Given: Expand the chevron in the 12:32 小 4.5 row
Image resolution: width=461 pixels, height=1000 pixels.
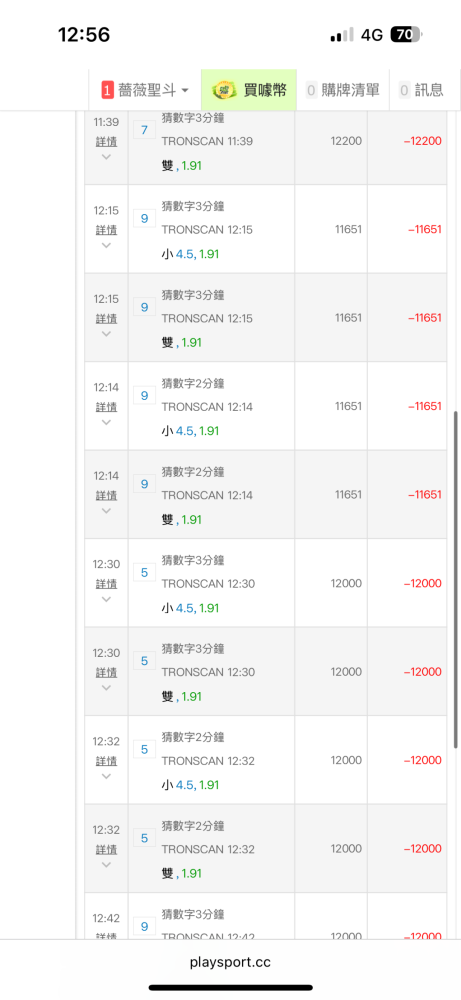Looking at the screenshot, I should click(x=106, y=776).
